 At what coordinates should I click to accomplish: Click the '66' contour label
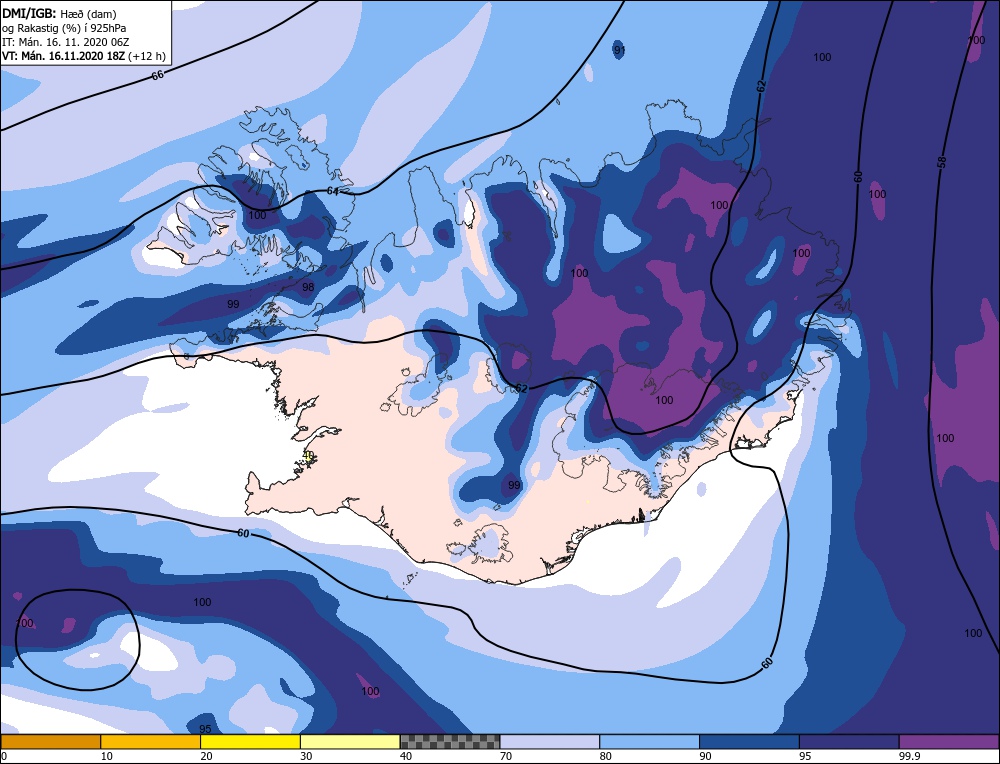pos(158,75)
